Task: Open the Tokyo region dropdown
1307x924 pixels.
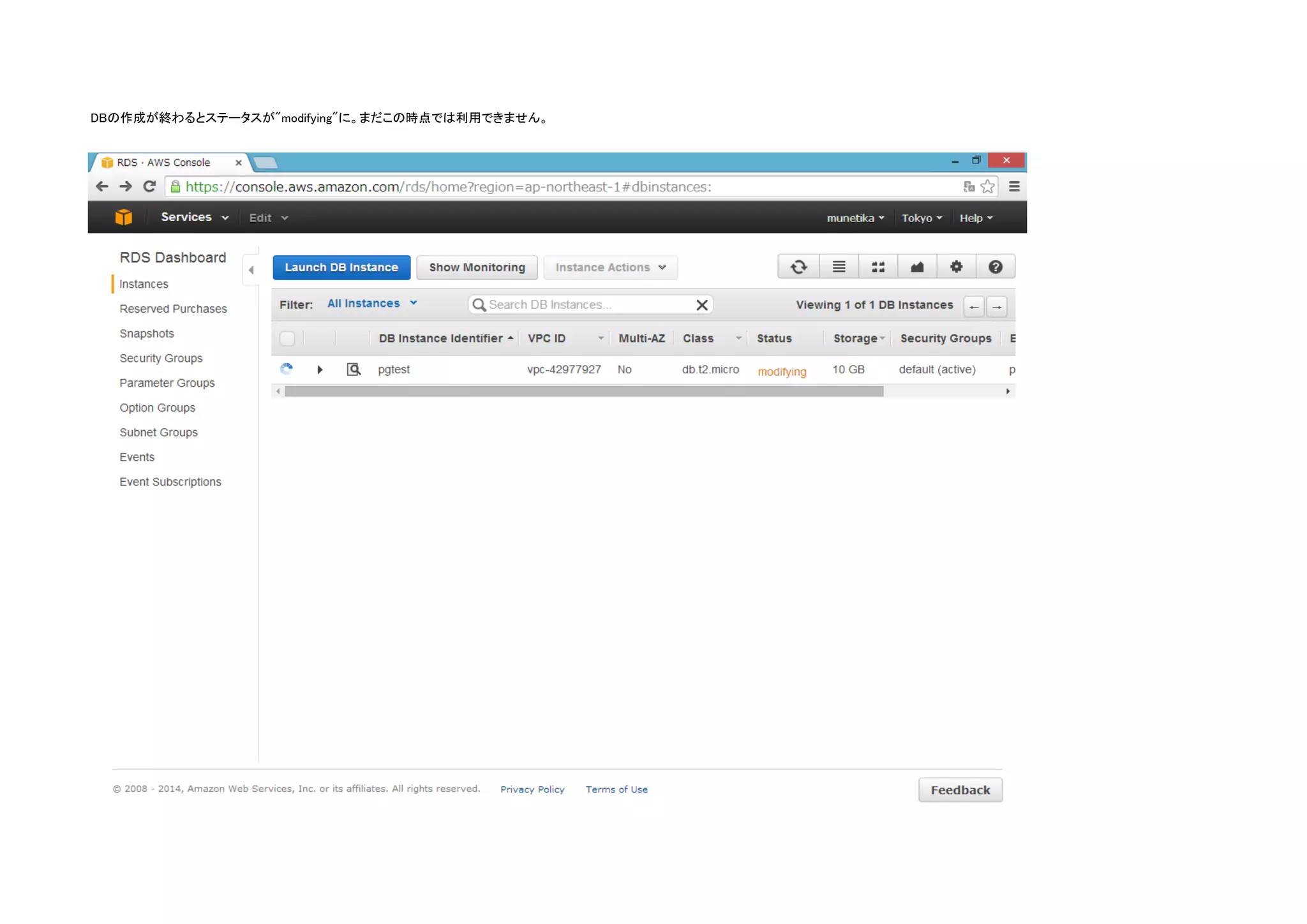Action: click(x=922, y=218)
